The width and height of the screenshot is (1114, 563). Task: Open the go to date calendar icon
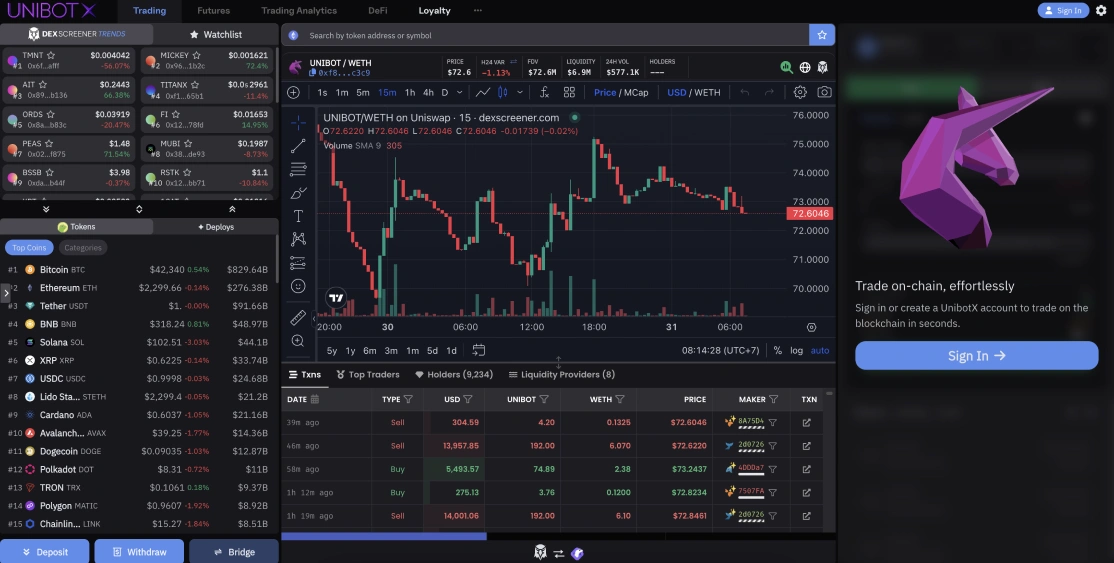point(479,350)
